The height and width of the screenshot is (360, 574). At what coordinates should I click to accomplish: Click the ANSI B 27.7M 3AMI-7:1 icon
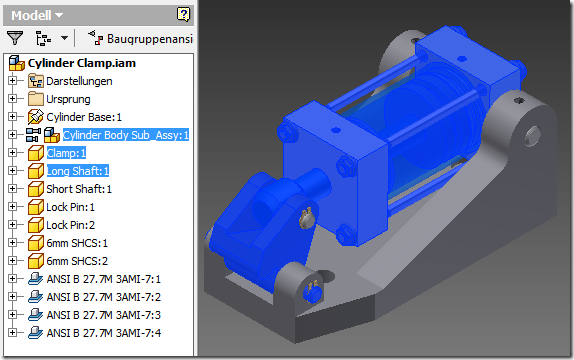tap(36, 279)
